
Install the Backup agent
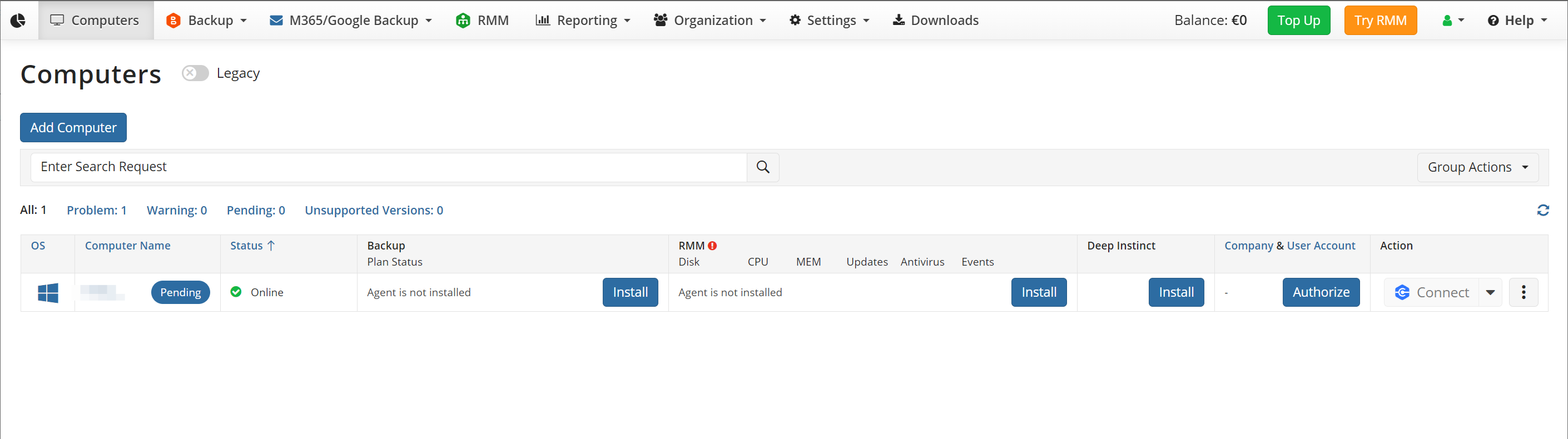630,292
